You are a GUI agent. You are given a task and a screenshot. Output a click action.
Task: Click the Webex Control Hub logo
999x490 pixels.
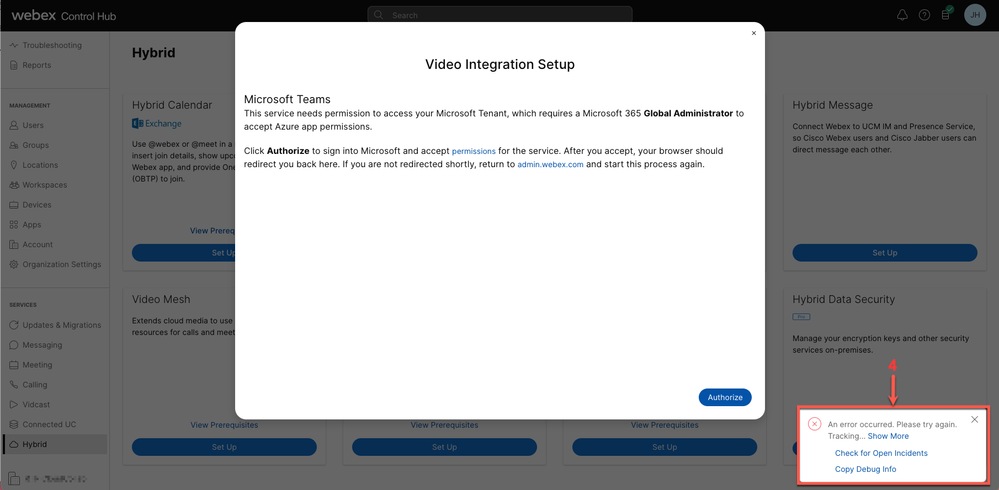click(x=64, y=16)
